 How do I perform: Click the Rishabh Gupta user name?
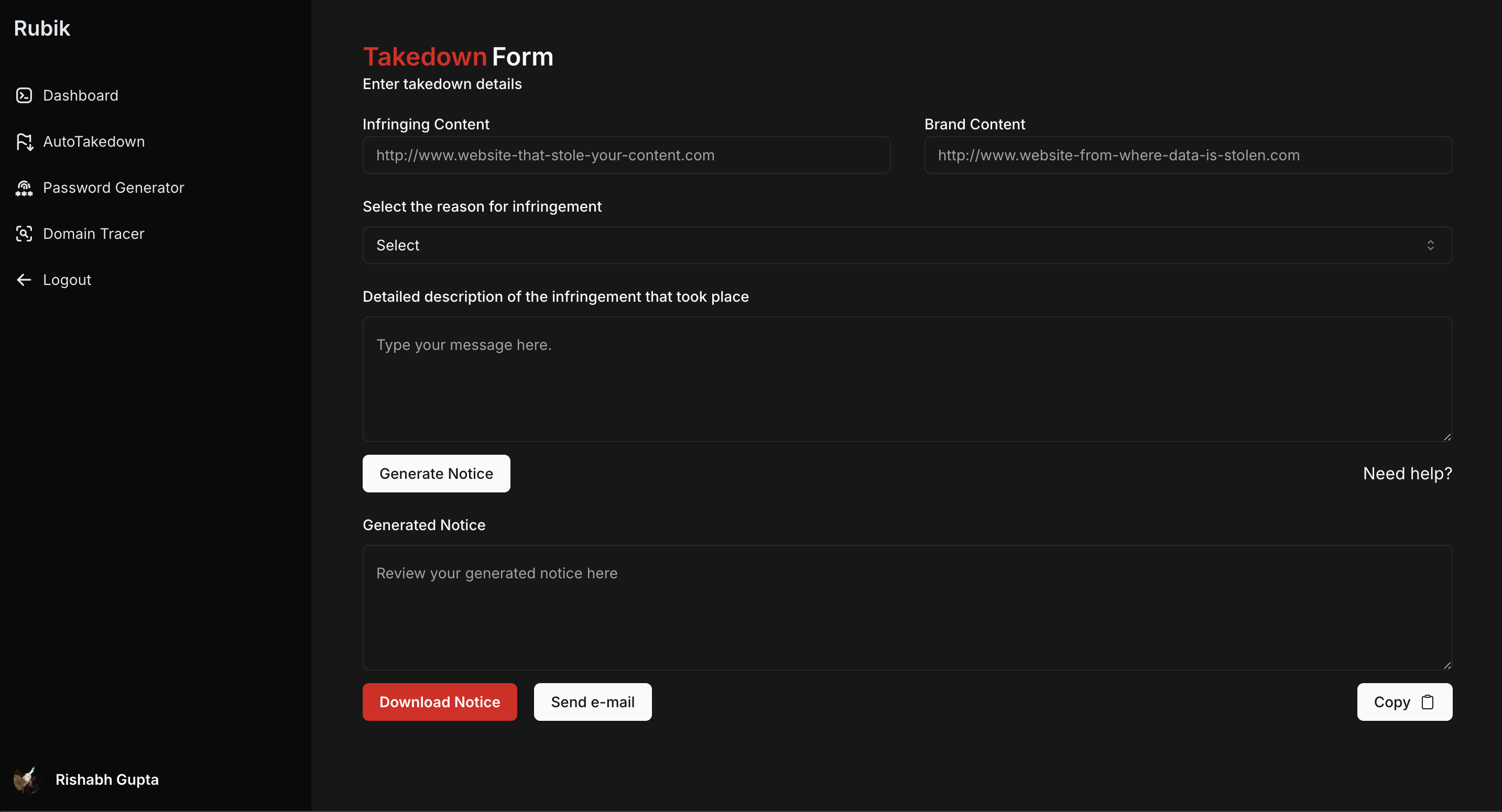pyautogui.click(x=107, y=780)
